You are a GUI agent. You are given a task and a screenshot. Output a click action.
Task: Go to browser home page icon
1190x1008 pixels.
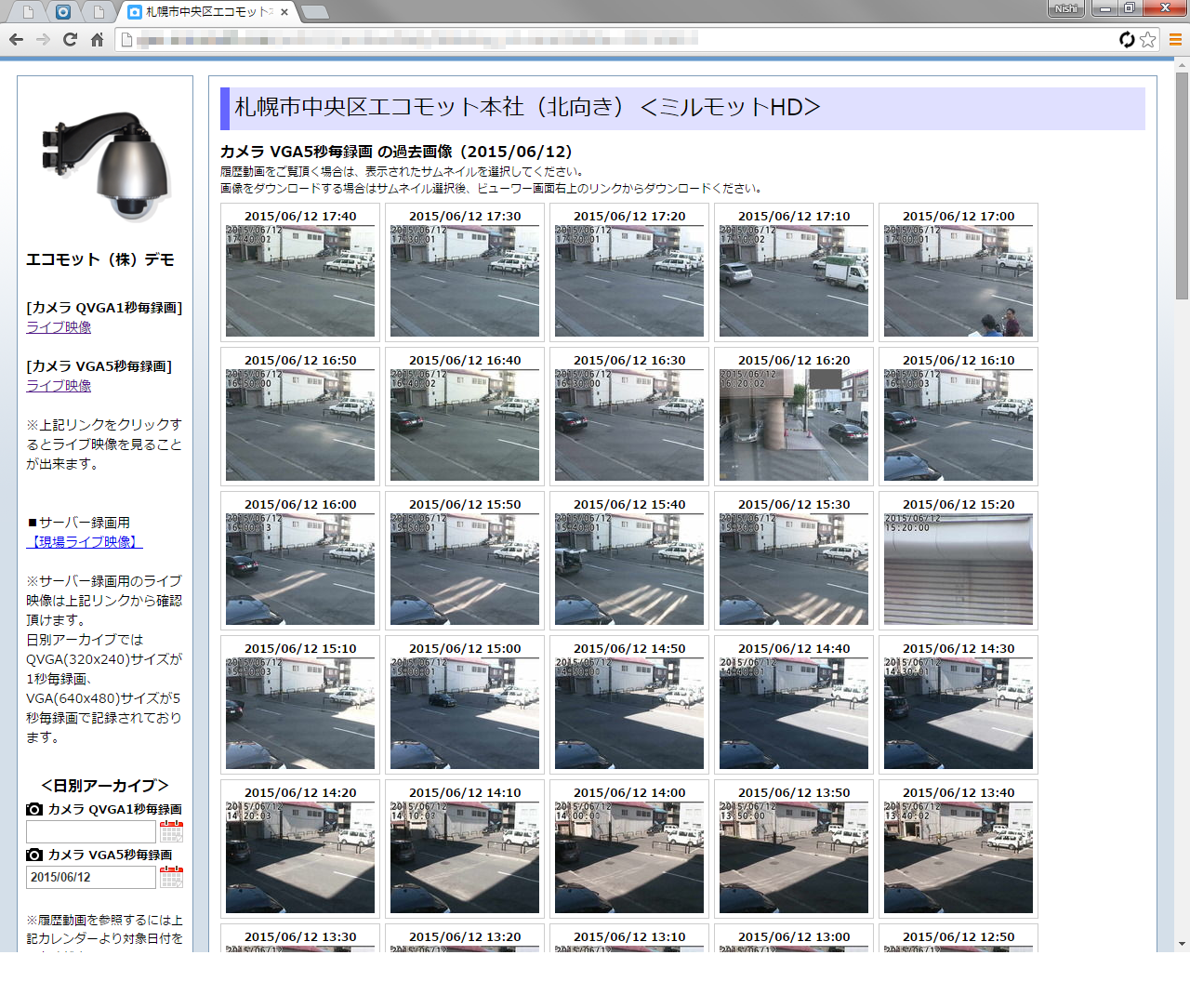point(97,39)
